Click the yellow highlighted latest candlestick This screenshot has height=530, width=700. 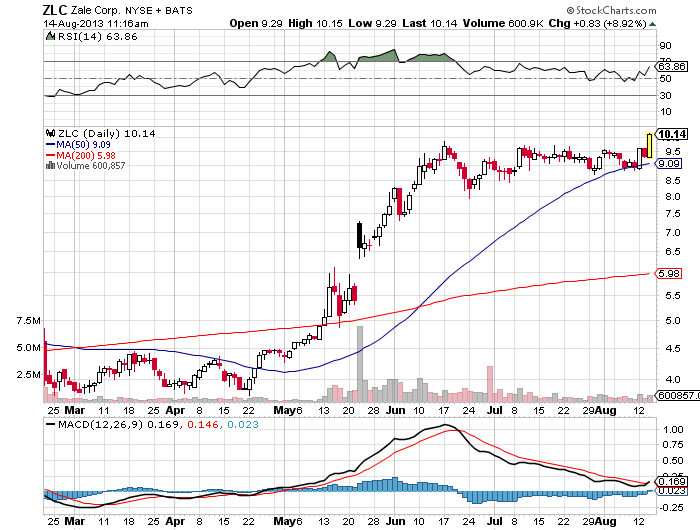coord(649,145)
